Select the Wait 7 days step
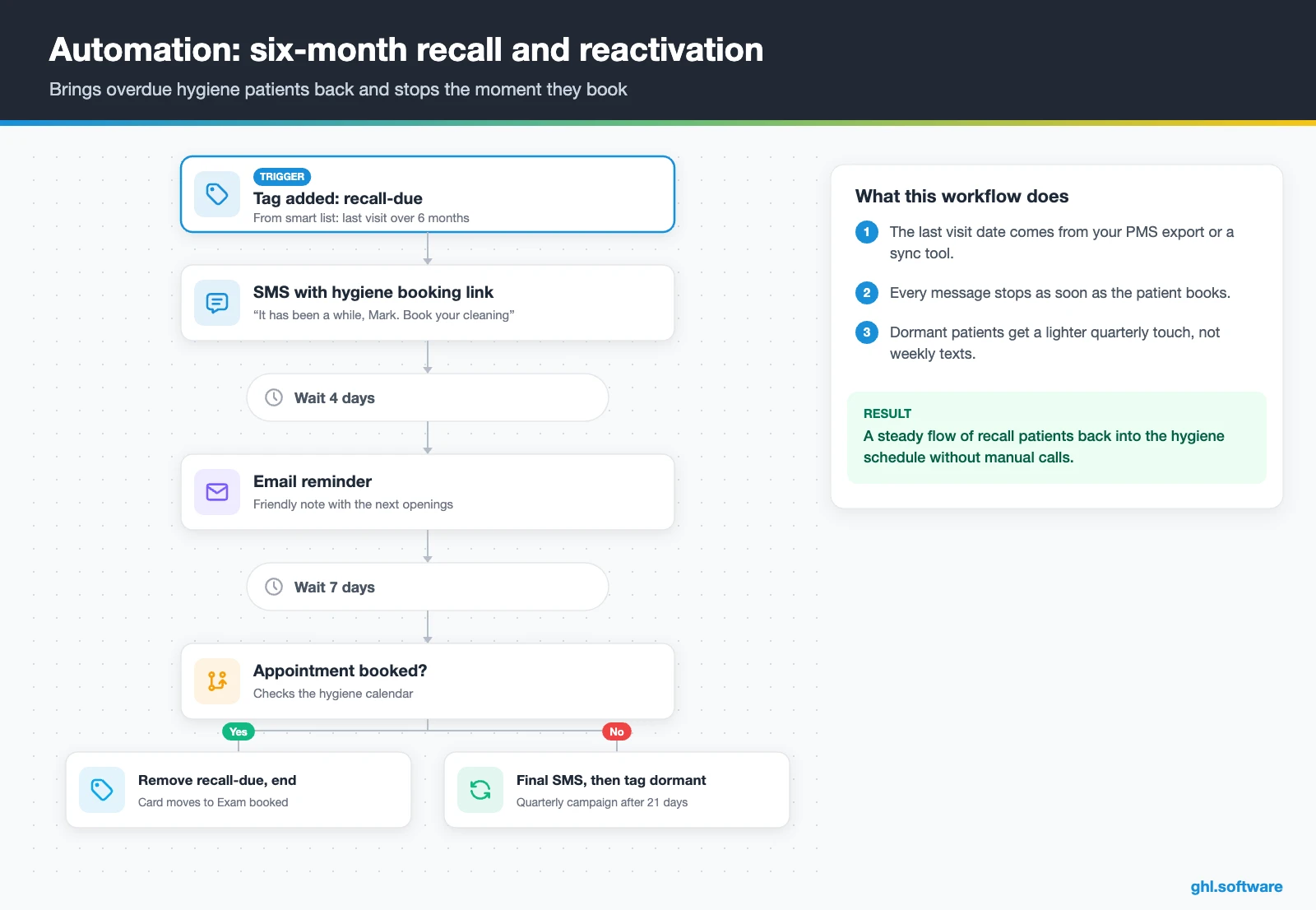 pyautogui.click(x=428, y=587)
